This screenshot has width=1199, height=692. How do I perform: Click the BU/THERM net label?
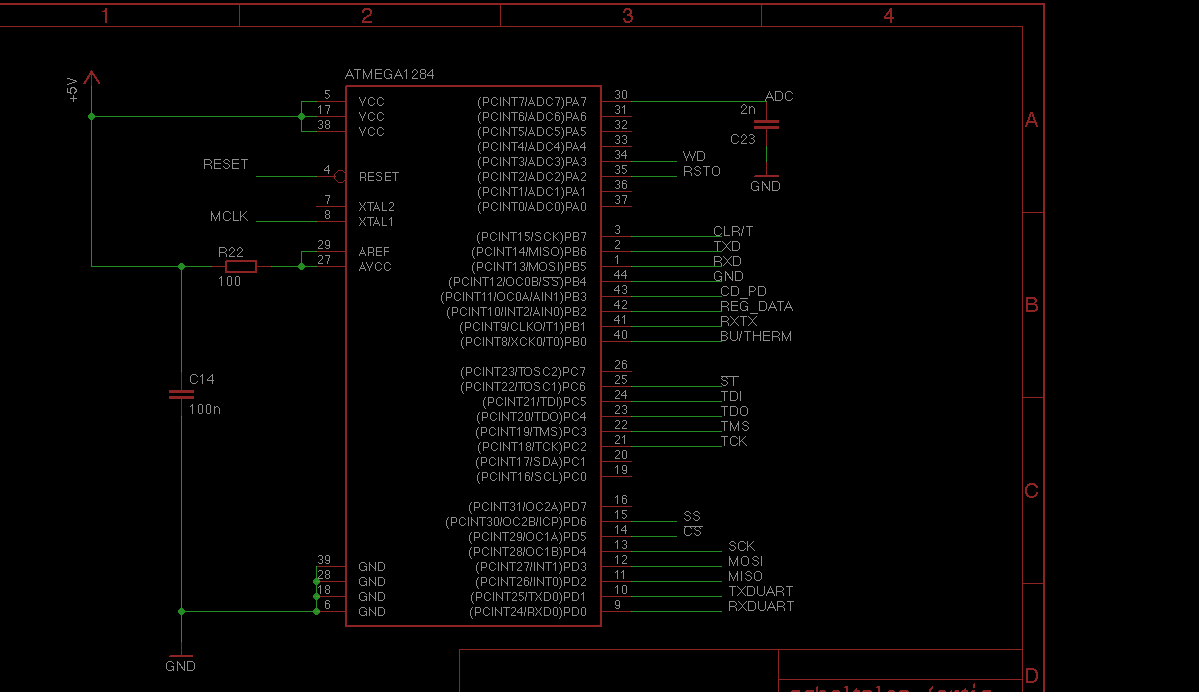click(755, 336)
